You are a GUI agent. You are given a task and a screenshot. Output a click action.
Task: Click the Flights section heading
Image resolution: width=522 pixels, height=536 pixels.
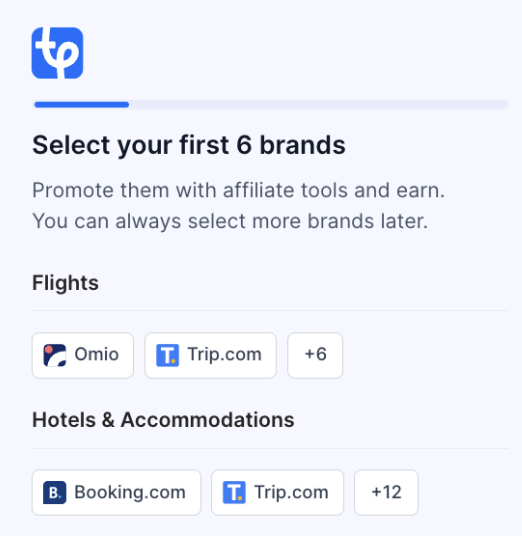(x=65, y=283)
